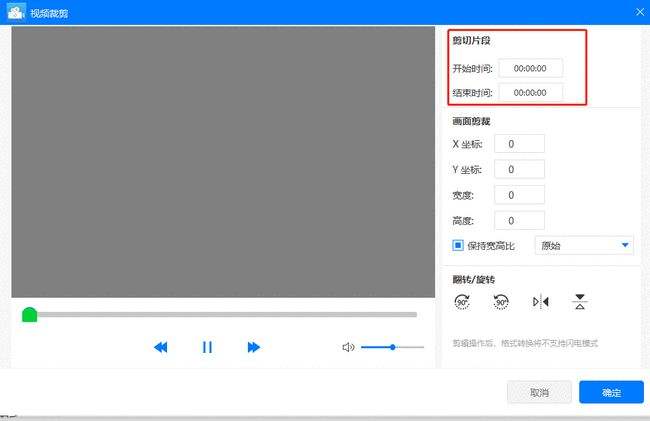
Task: Close the 视频裁剪 dialog window
Action: click(x=639, y=11)
